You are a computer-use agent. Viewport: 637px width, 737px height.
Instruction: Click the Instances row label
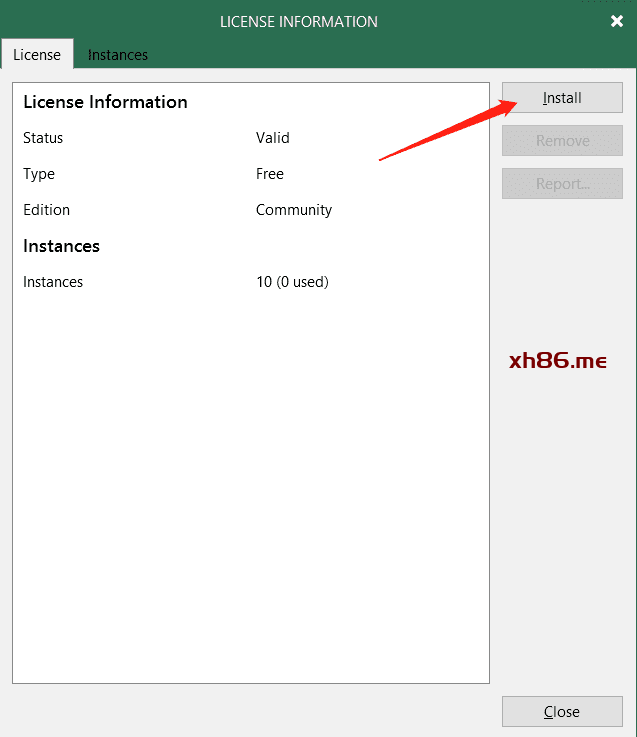pyautogui.click(x=53, y=282)
